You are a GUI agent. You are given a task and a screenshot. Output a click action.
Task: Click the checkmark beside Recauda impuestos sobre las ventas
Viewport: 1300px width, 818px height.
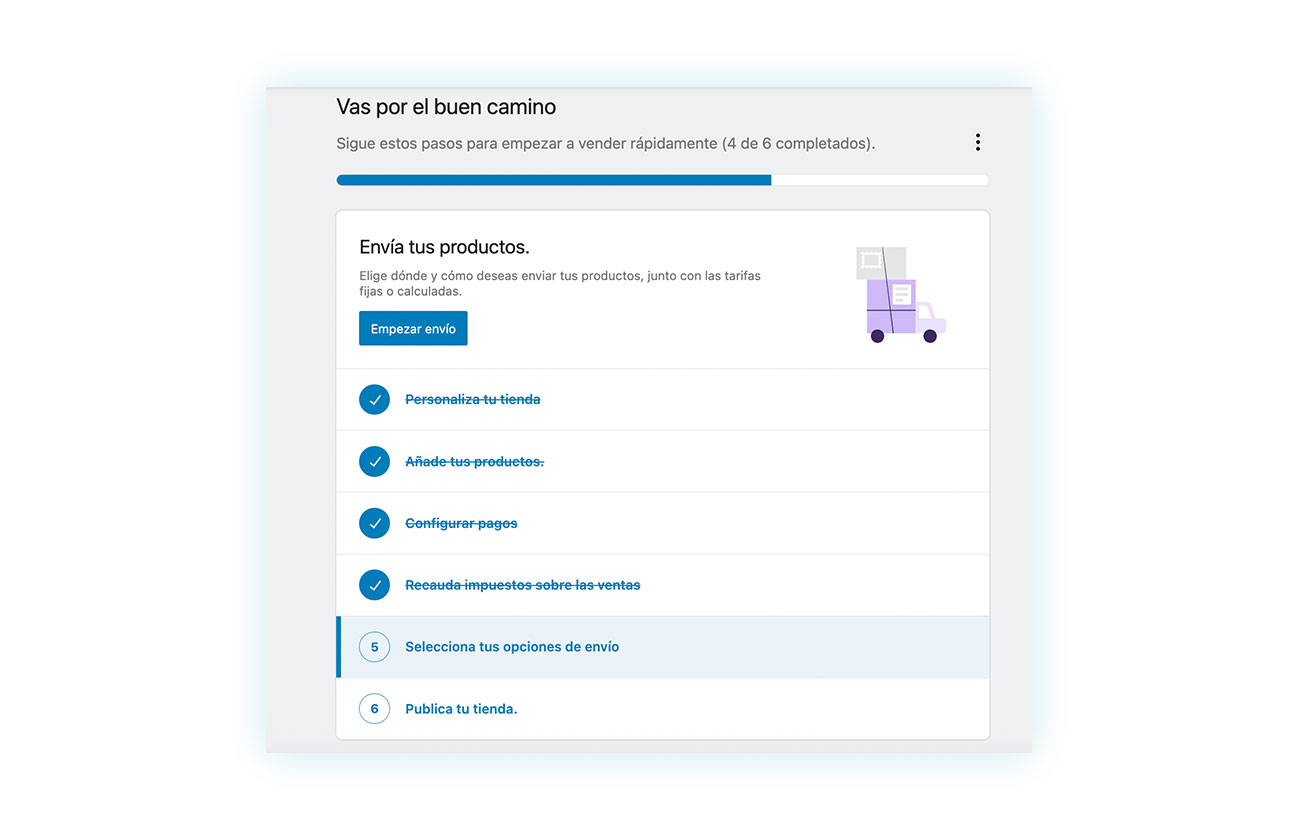click(x=374, y=585)
